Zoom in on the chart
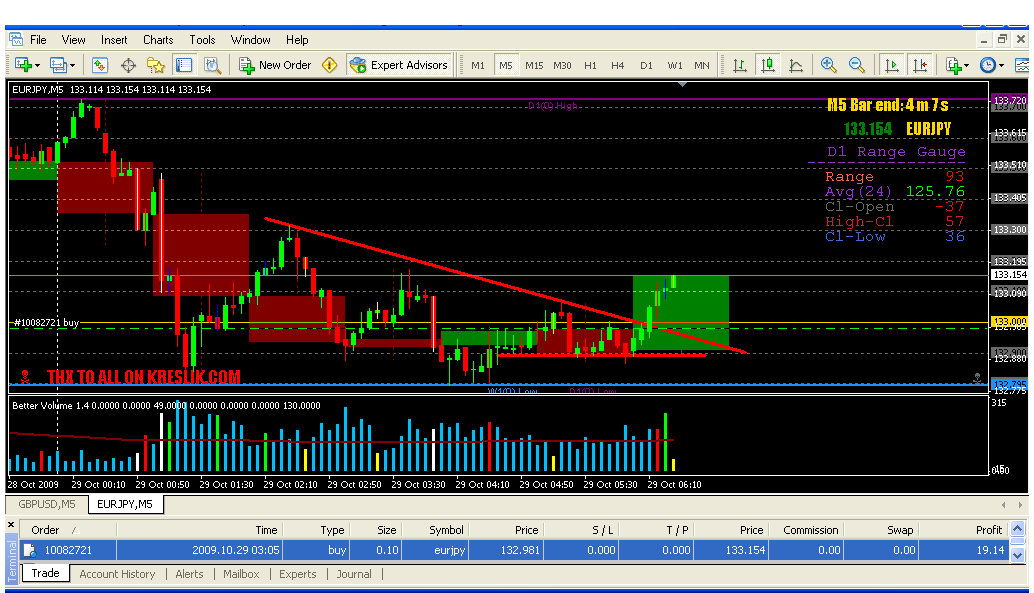The height and width of the screenshot is (593, 1034). (829, 65)
